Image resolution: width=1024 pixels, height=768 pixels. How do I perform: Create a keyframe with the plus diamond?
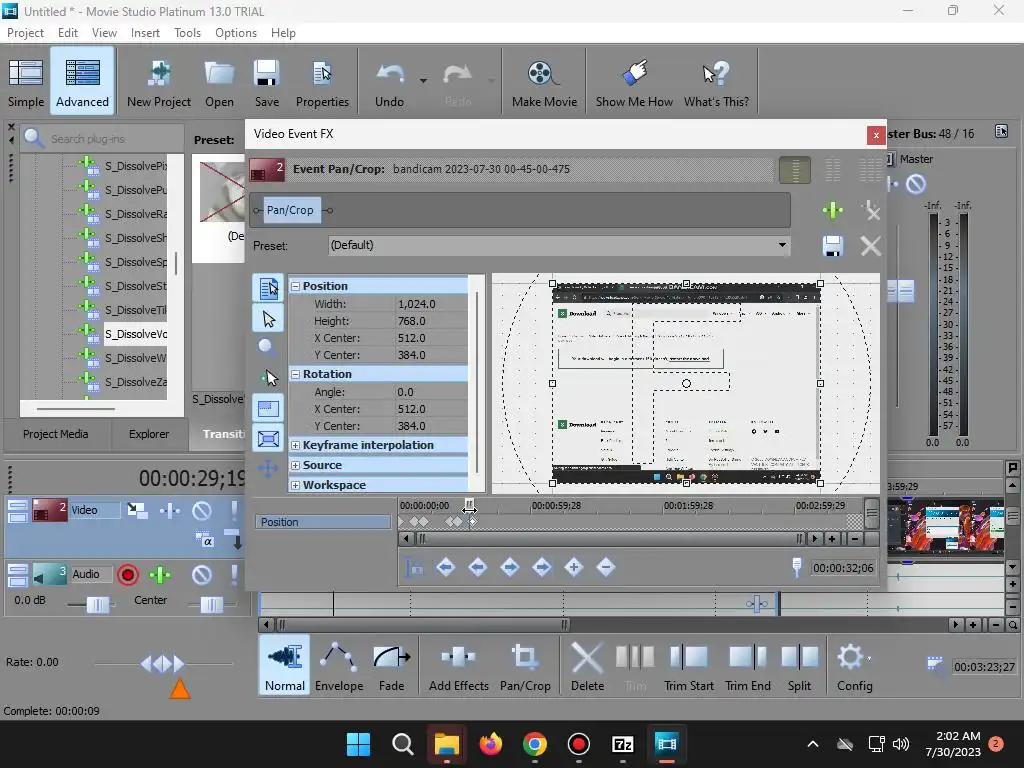click(x=573, y=567)
